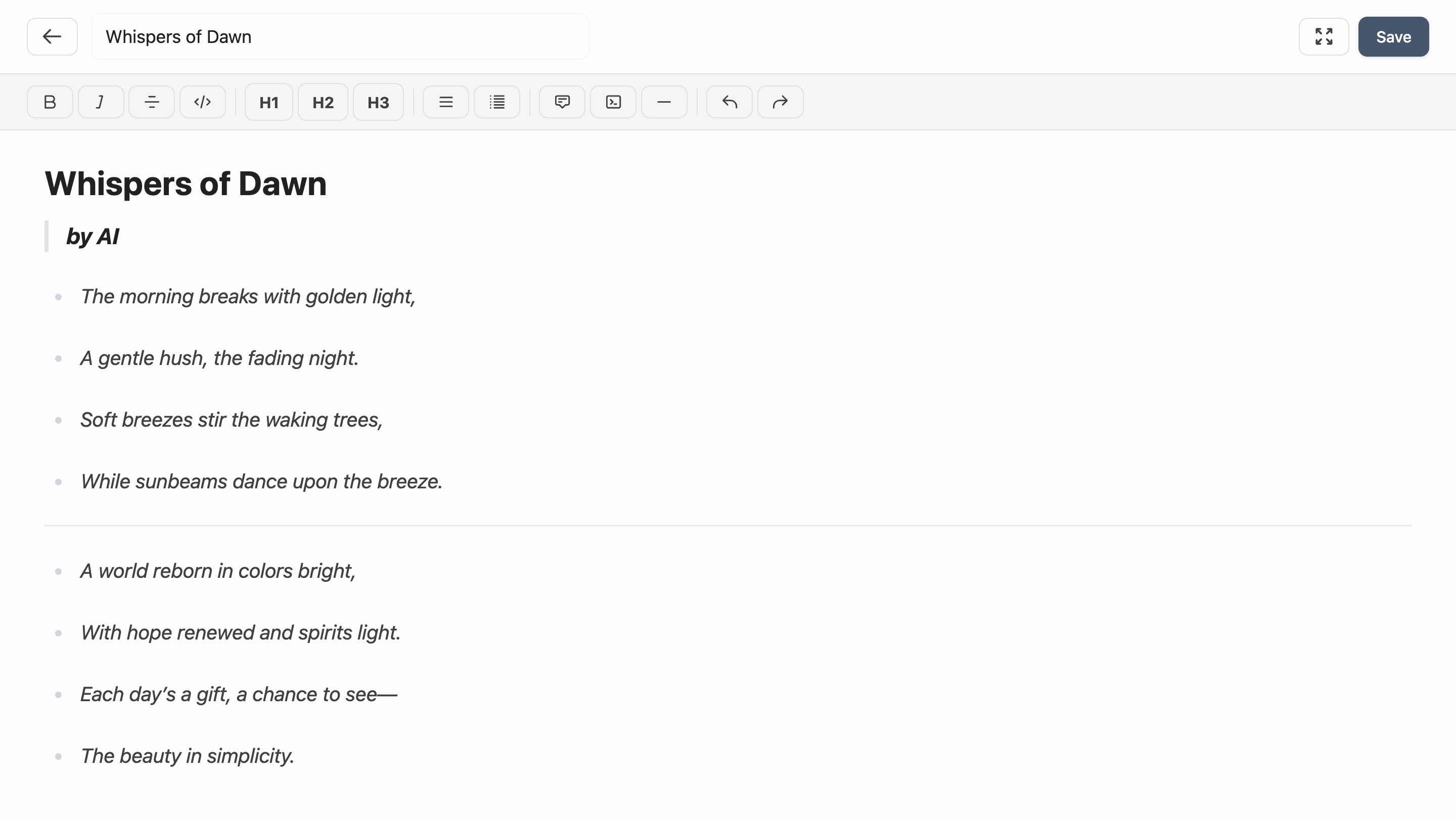Screen dimensions: 1456x821
Task: Edit the document title field
Action: point(339,36)
